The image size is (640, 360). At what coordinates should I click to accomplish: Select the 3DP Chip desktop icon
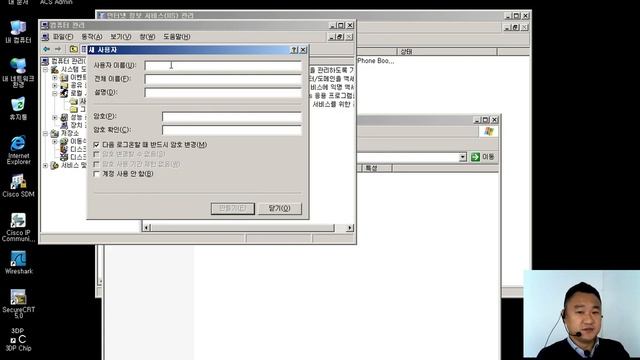pos(18,340)
